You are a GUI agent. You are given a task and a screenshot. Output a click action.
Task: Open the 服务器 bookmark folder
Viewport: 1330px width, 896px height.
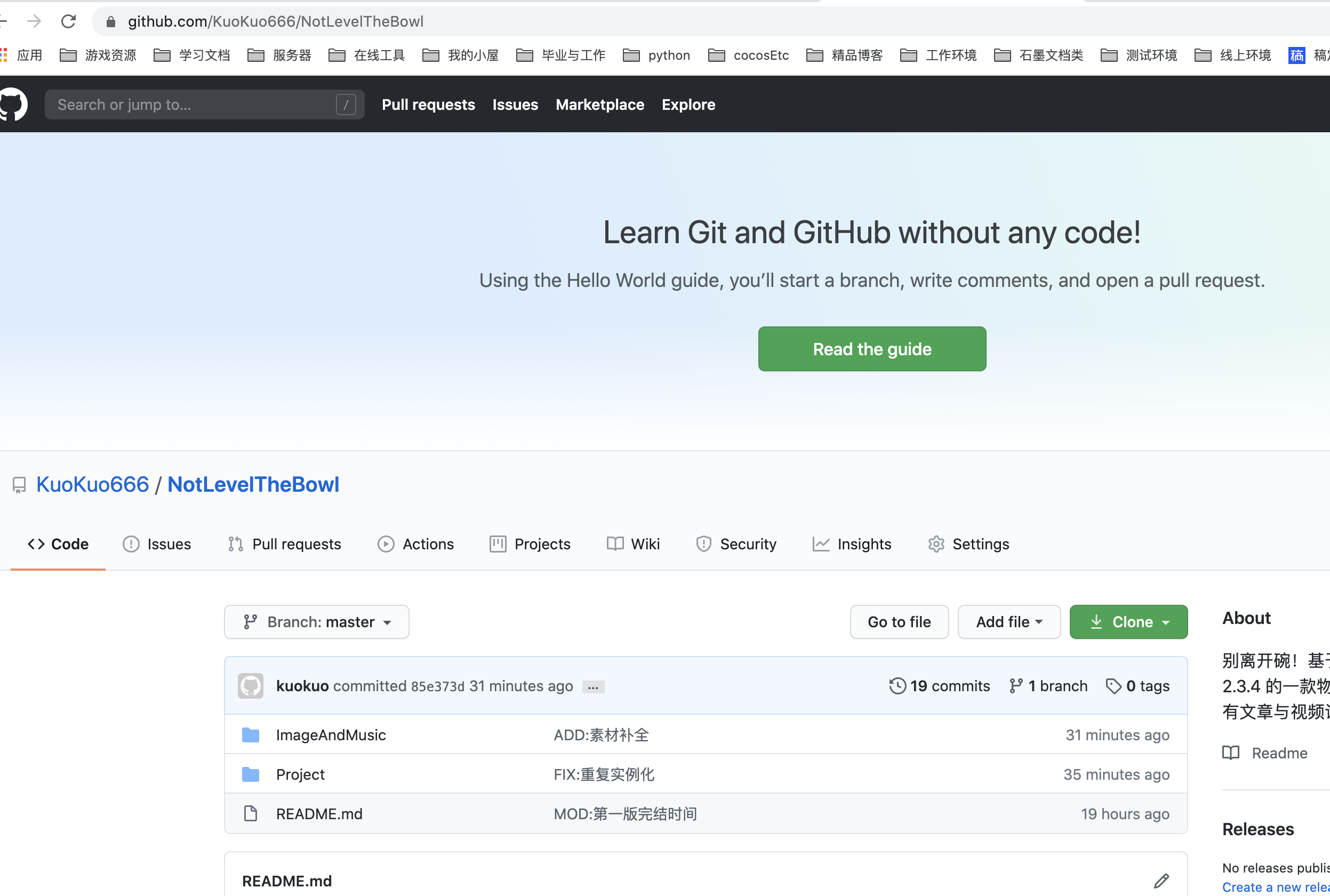point(279,55)
